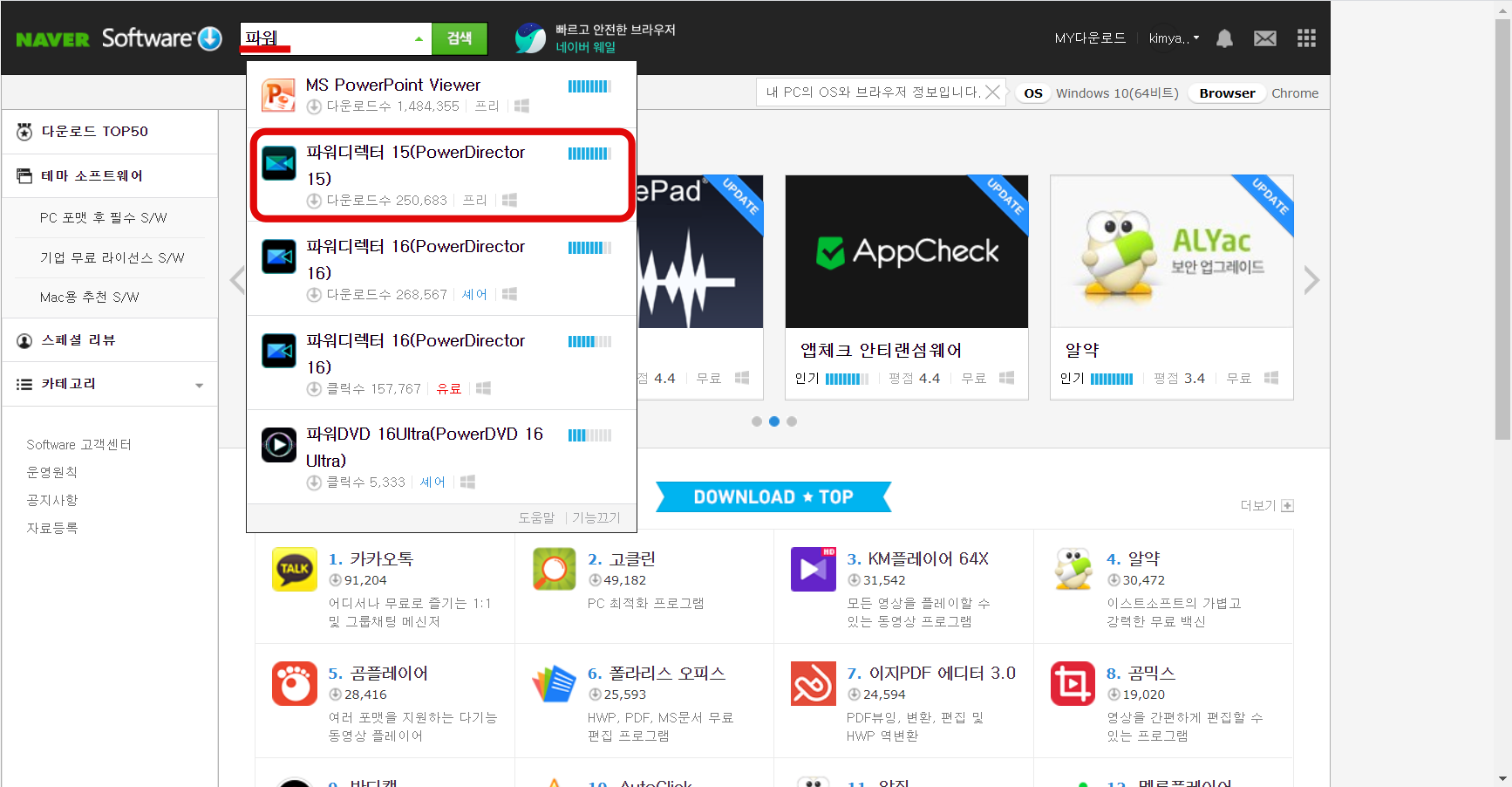The image size is (1512, 787).
Task: Open the 폴라리스 오피스 app icon
Action: pyautogui.click(x=555, y=683)
